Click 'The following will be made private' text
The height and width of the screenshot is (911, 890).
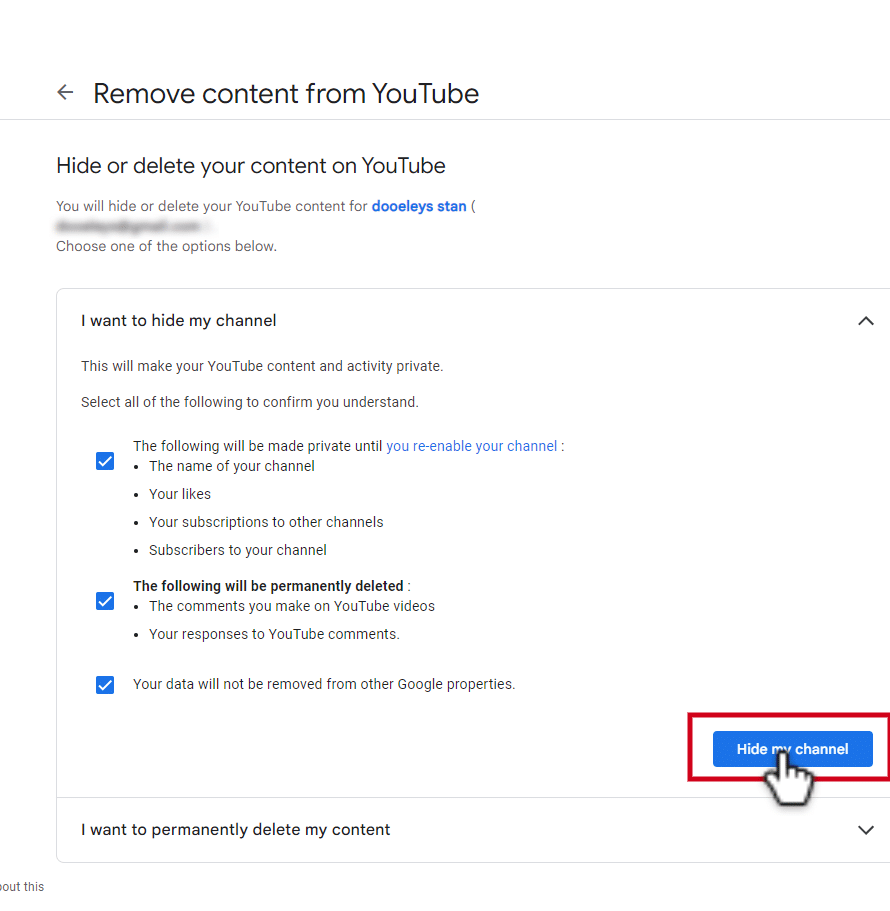click(x=258, y=446)
